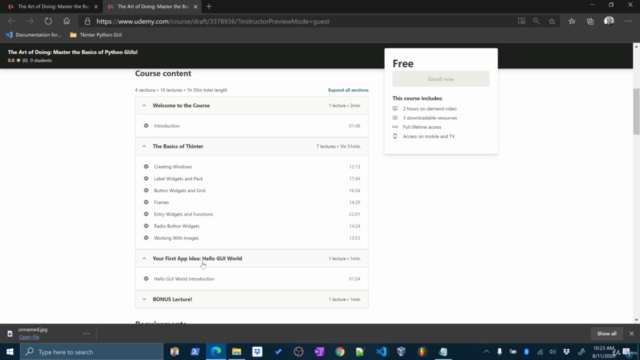
Task: Close the first Art of Doing tab
Action: tap(96, 7)
